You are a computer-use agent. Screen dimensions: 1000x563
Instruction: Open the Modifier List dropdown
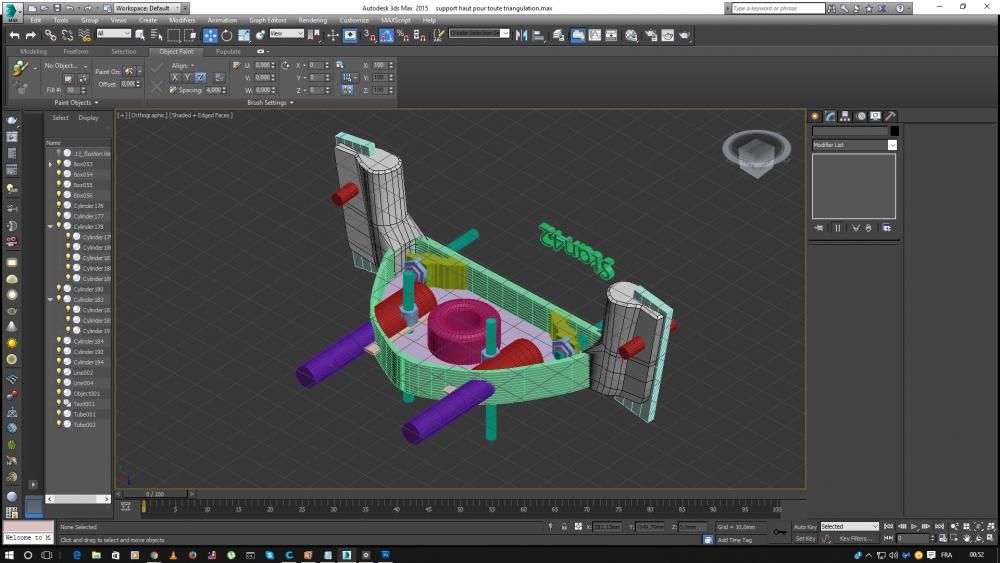(892, 145)
